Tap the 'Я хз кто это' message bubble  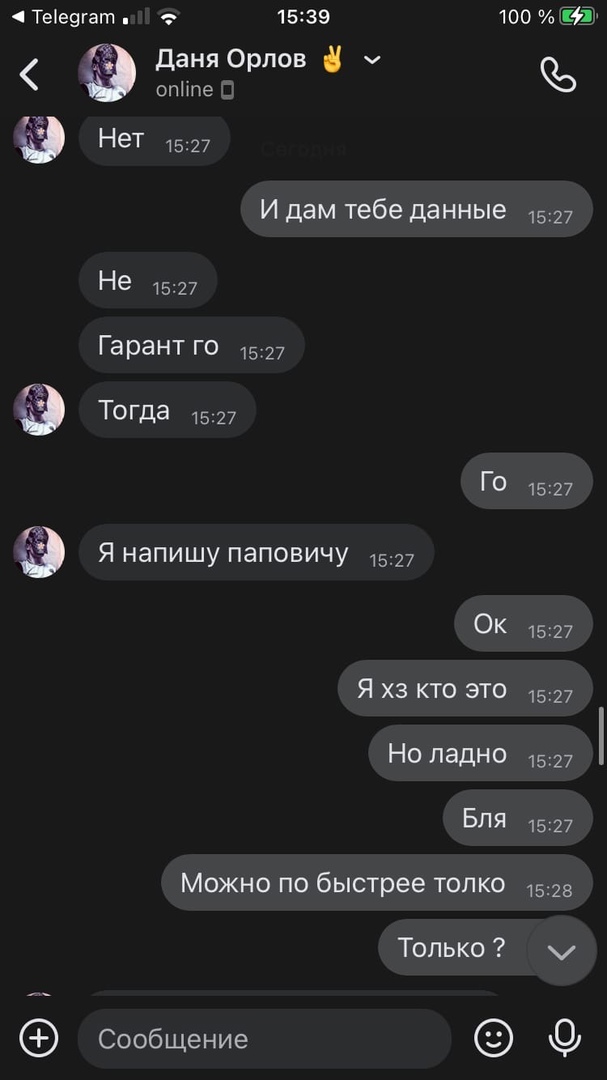coord(465,688)
